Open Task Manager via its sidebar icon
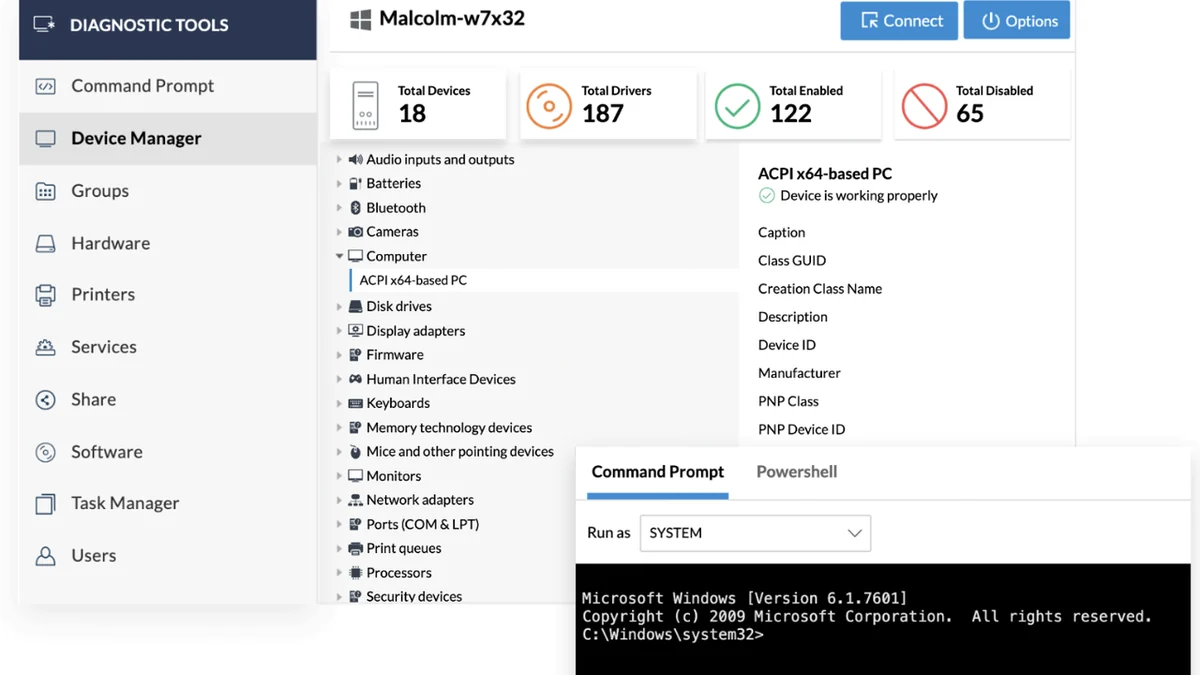 pyautogui.click(x=45, y=504)
